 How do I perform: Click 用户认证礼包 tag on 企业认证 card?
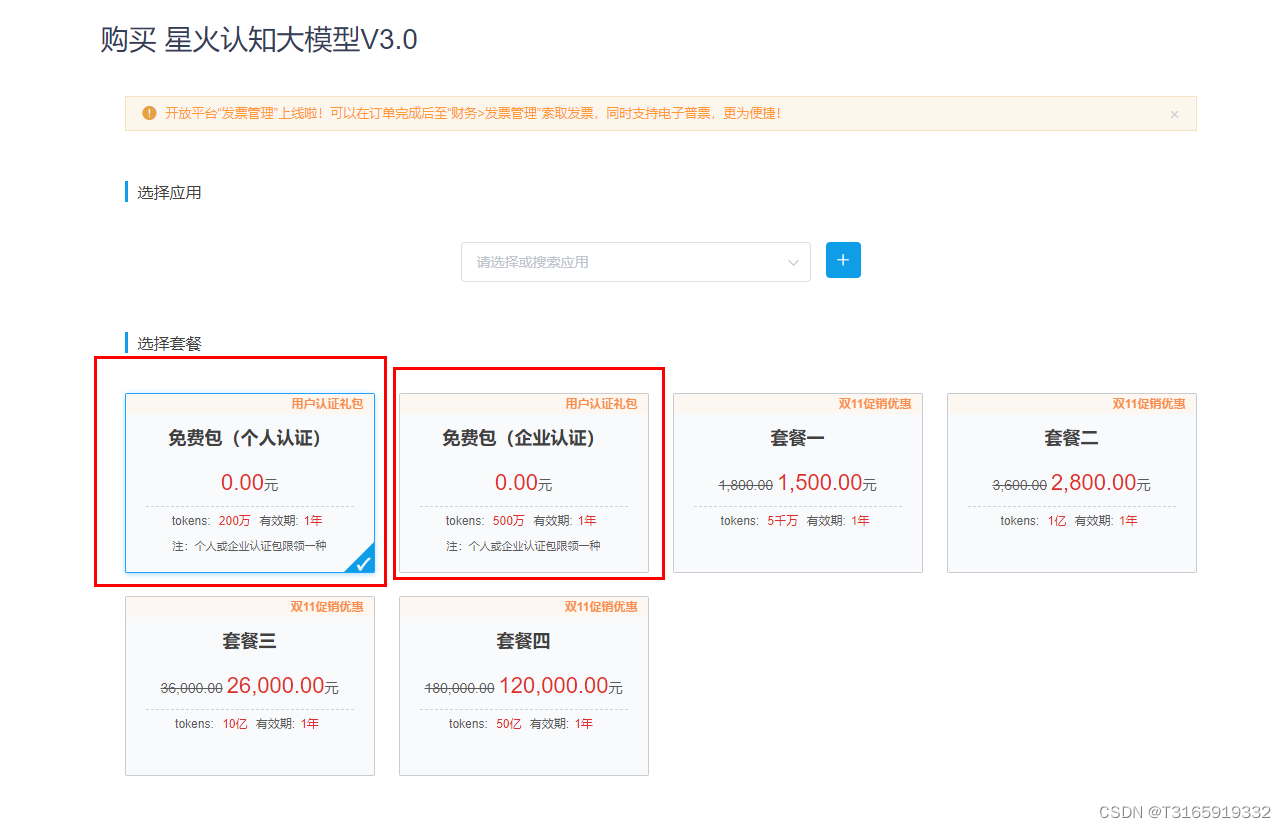point(601,404)
